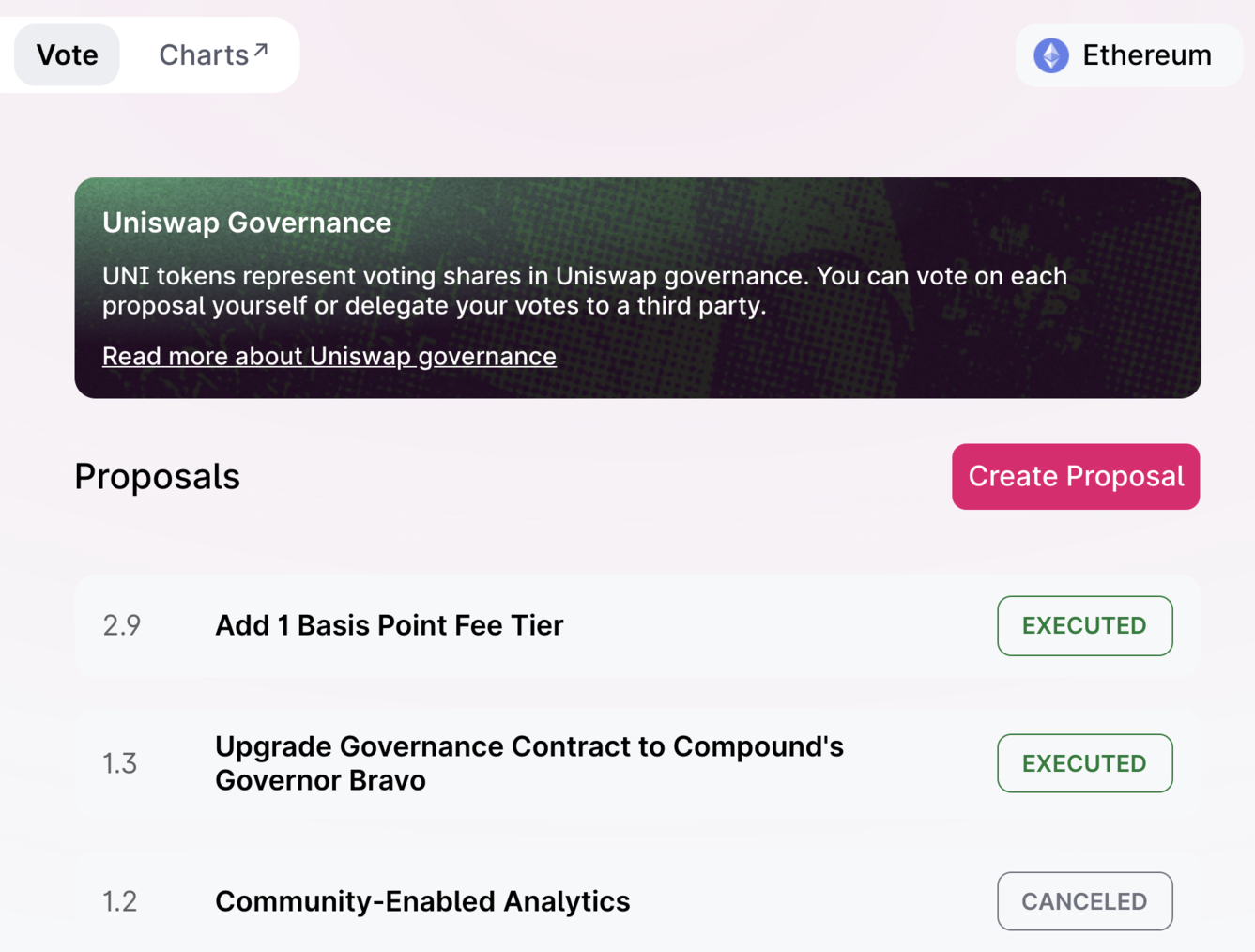
Task: Click the Ethereum diamond logo icon
Action: (x=1051, y=55)
